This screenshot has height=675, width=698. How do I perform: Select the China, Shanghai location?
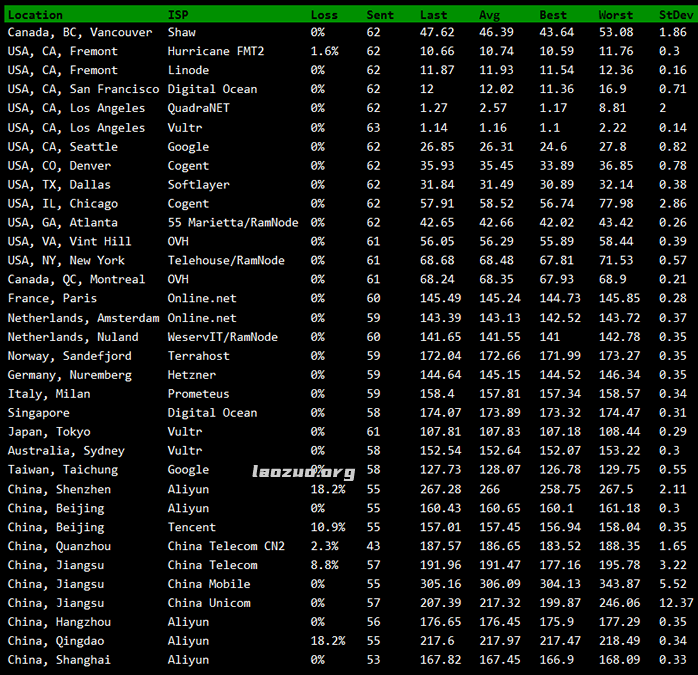(x=59, y=660)
